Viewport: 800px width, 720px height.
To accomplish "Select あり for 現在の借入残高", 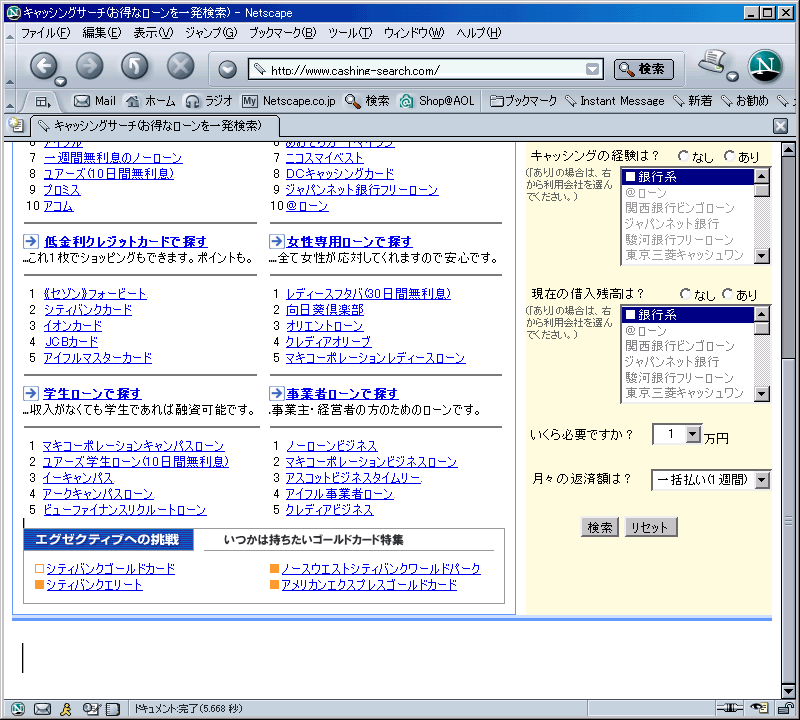I will 727,294.
